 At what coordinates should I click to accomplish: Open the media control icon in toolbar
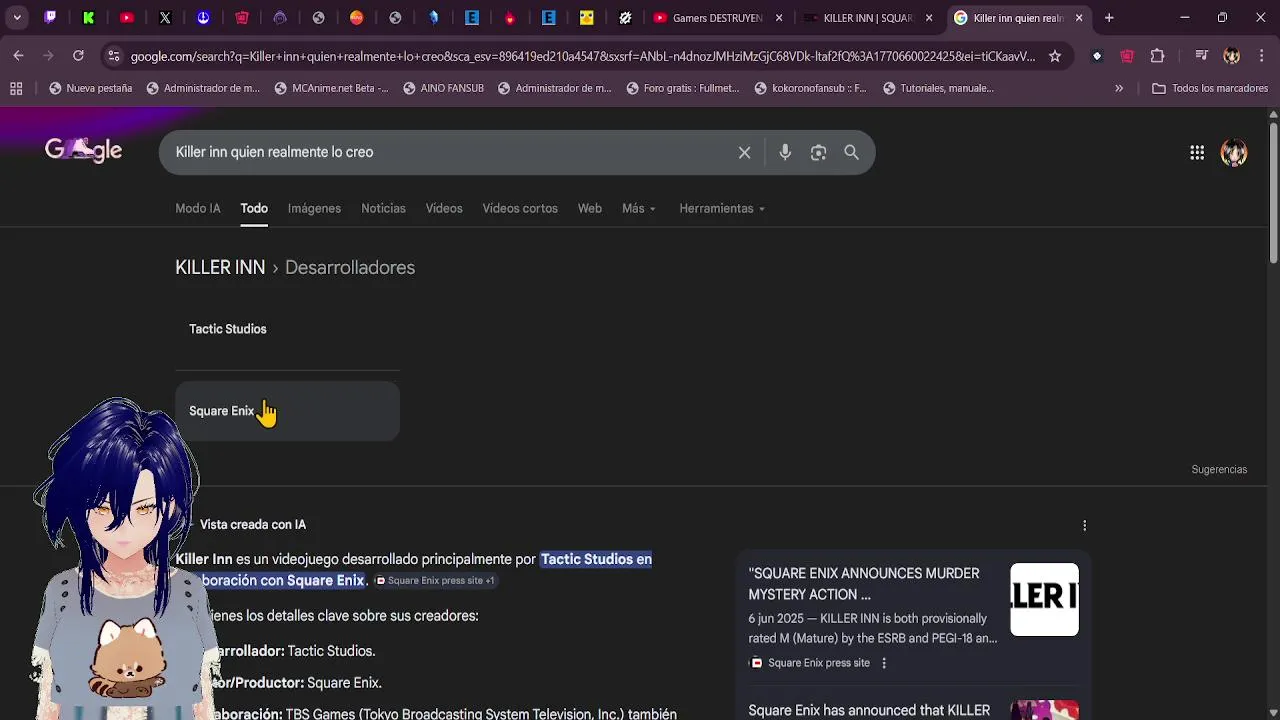pyautogui.click(x=1202, y=56)
